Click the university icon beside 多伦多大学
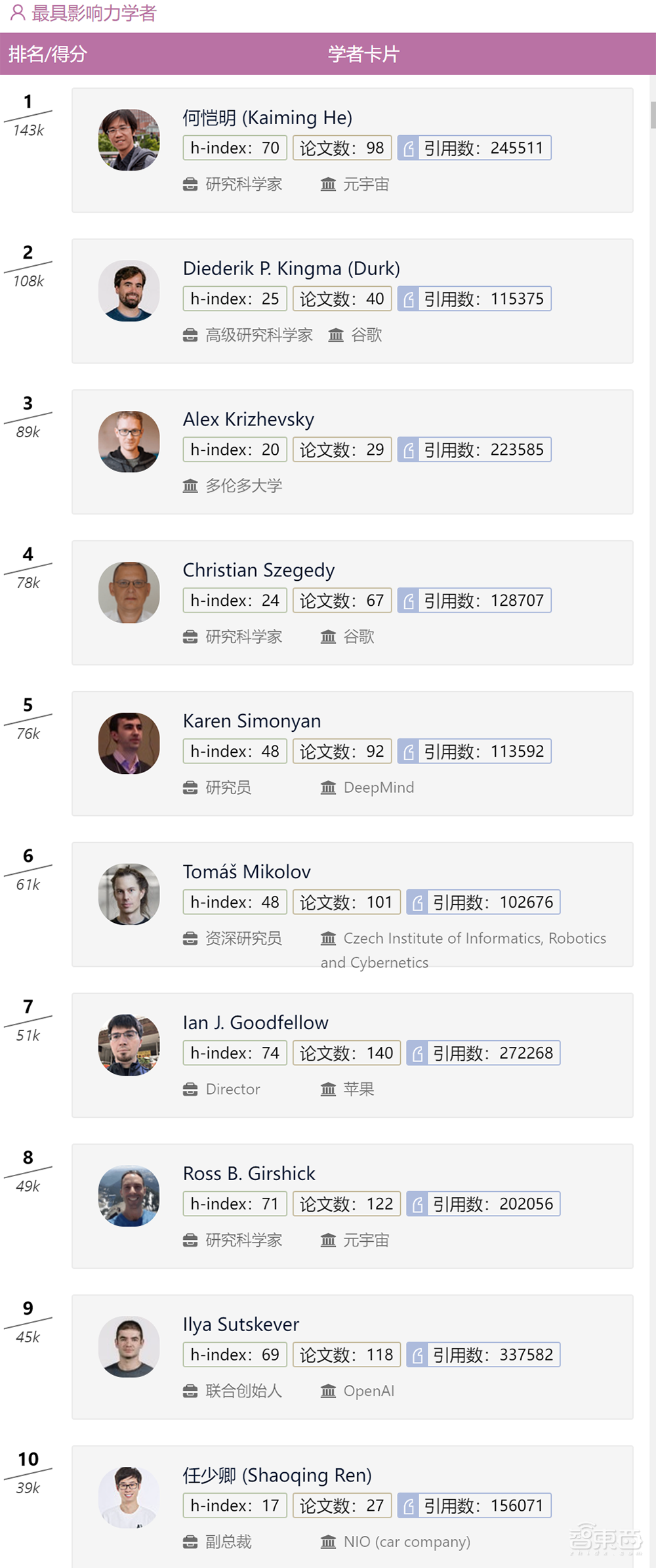656x1568 pixels. 189,486
